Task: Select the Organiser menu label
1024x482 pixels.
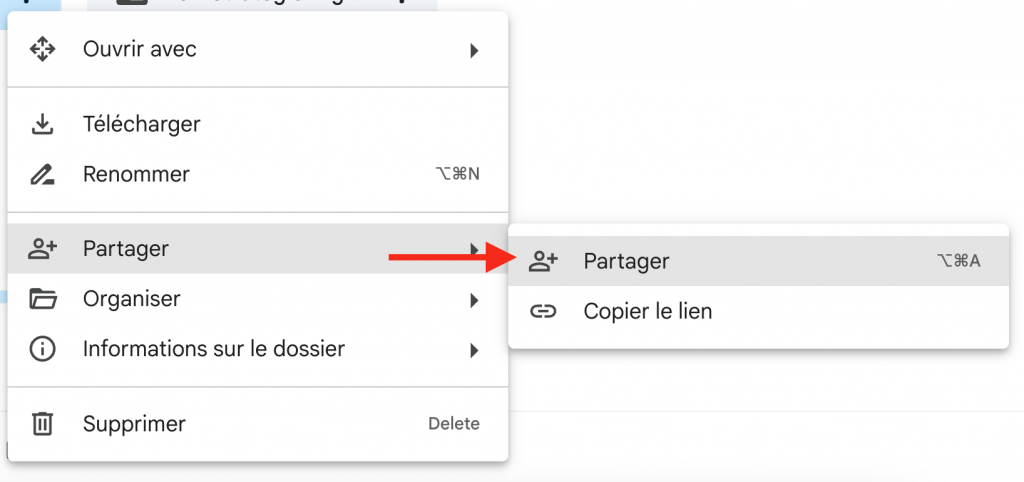Action: 131,299
